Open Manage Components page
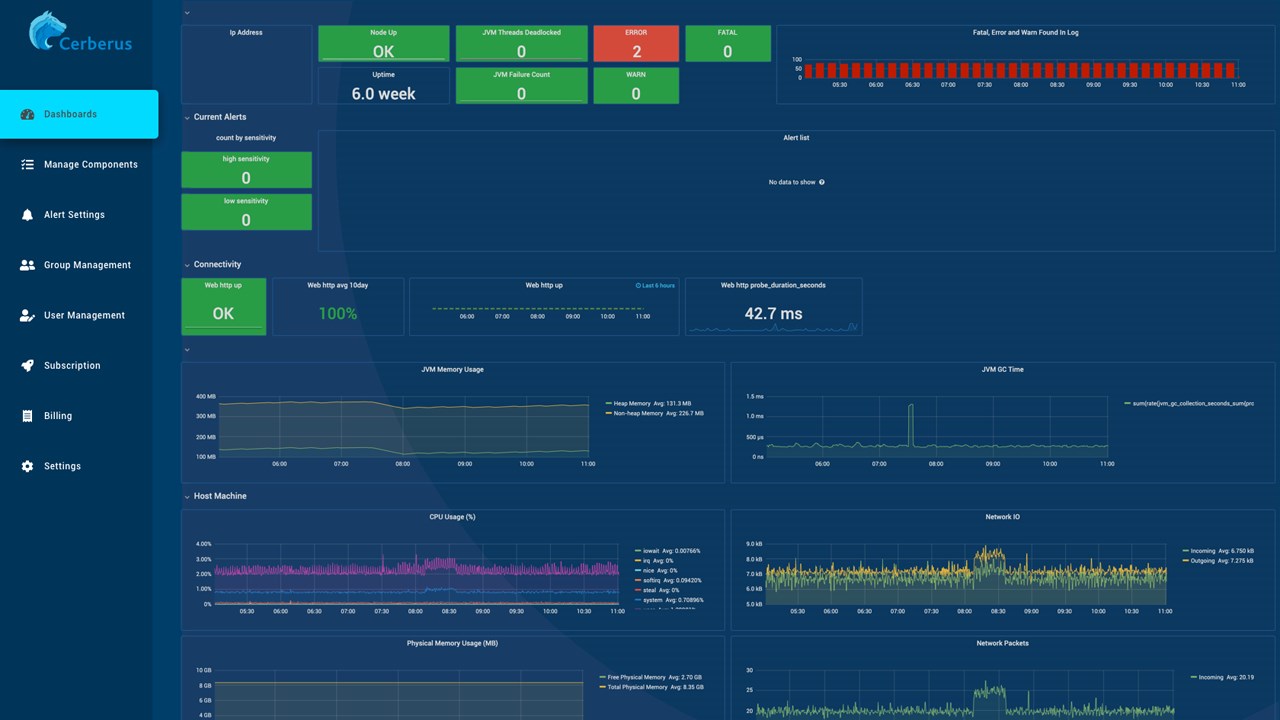 79,164
